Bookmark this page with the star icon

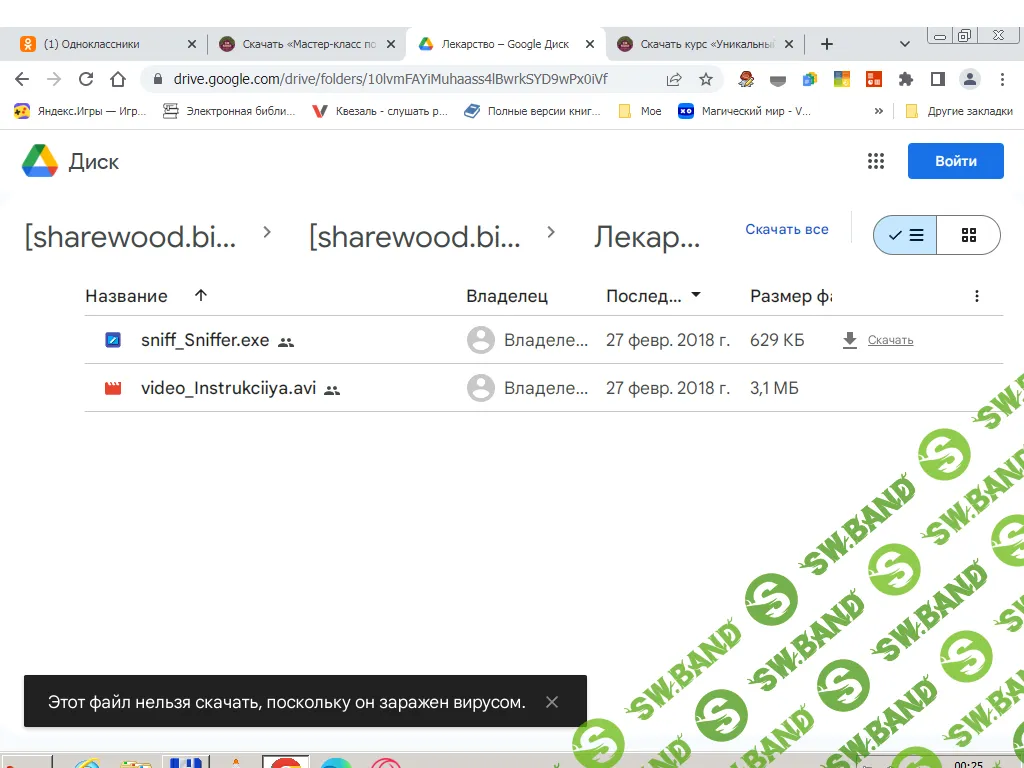706,79
